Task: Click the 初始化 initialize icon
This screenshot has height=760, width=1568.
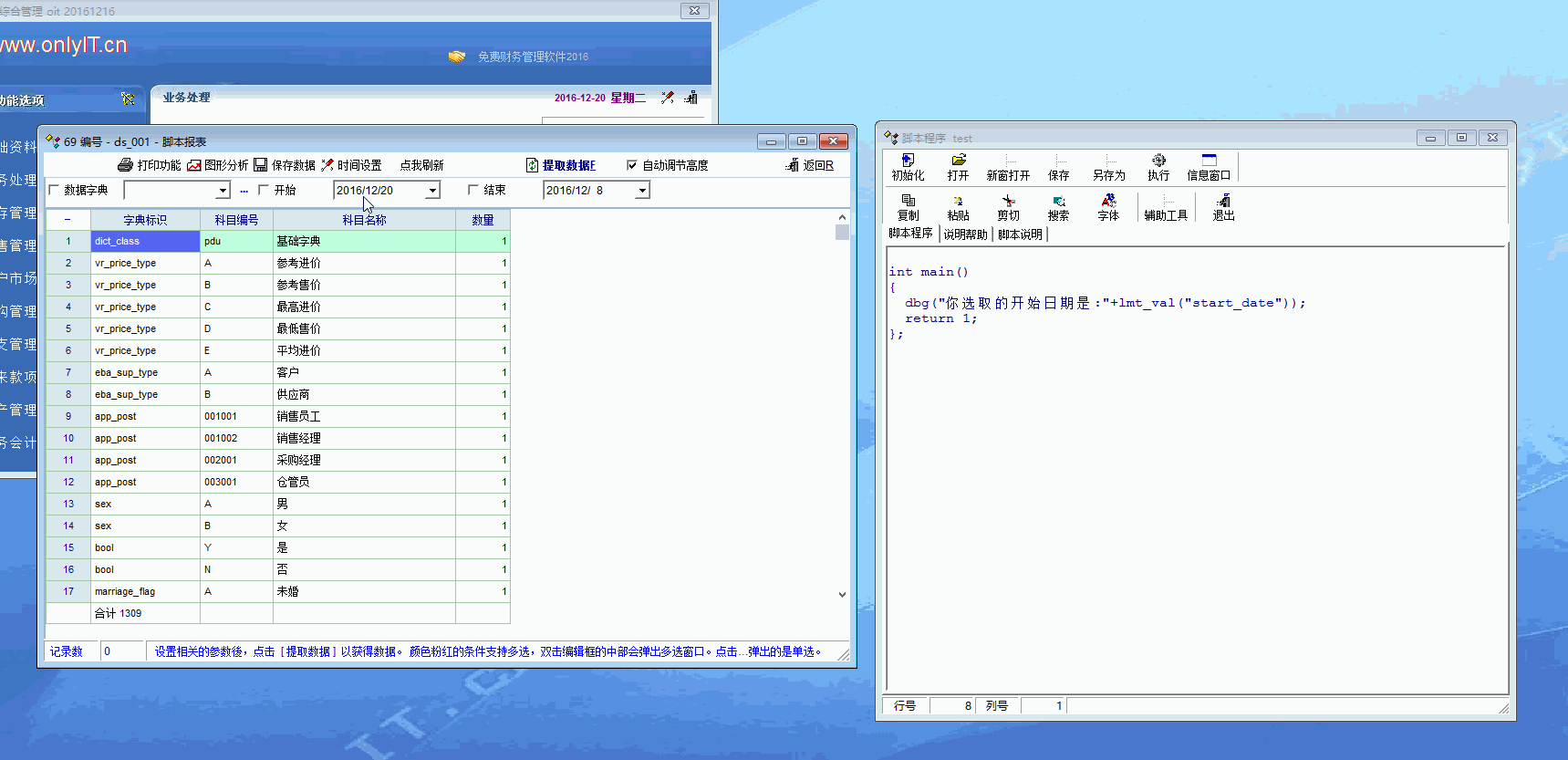Action: [908, 161]
